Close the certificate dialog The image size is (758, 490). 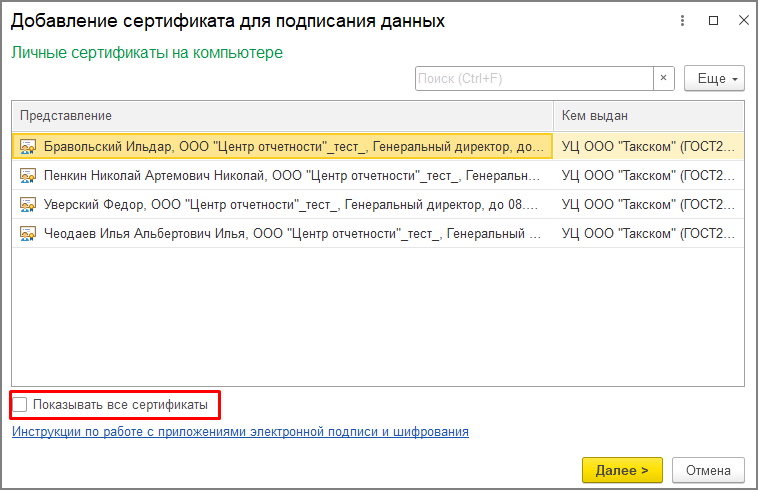pyautogui.click(x=744, y=20)
